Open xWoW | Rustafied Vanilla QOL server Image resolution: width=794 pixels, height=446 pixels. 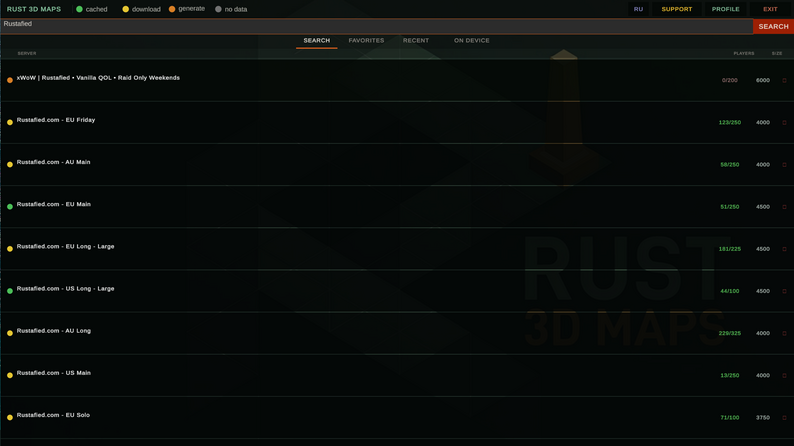(98, 78)
